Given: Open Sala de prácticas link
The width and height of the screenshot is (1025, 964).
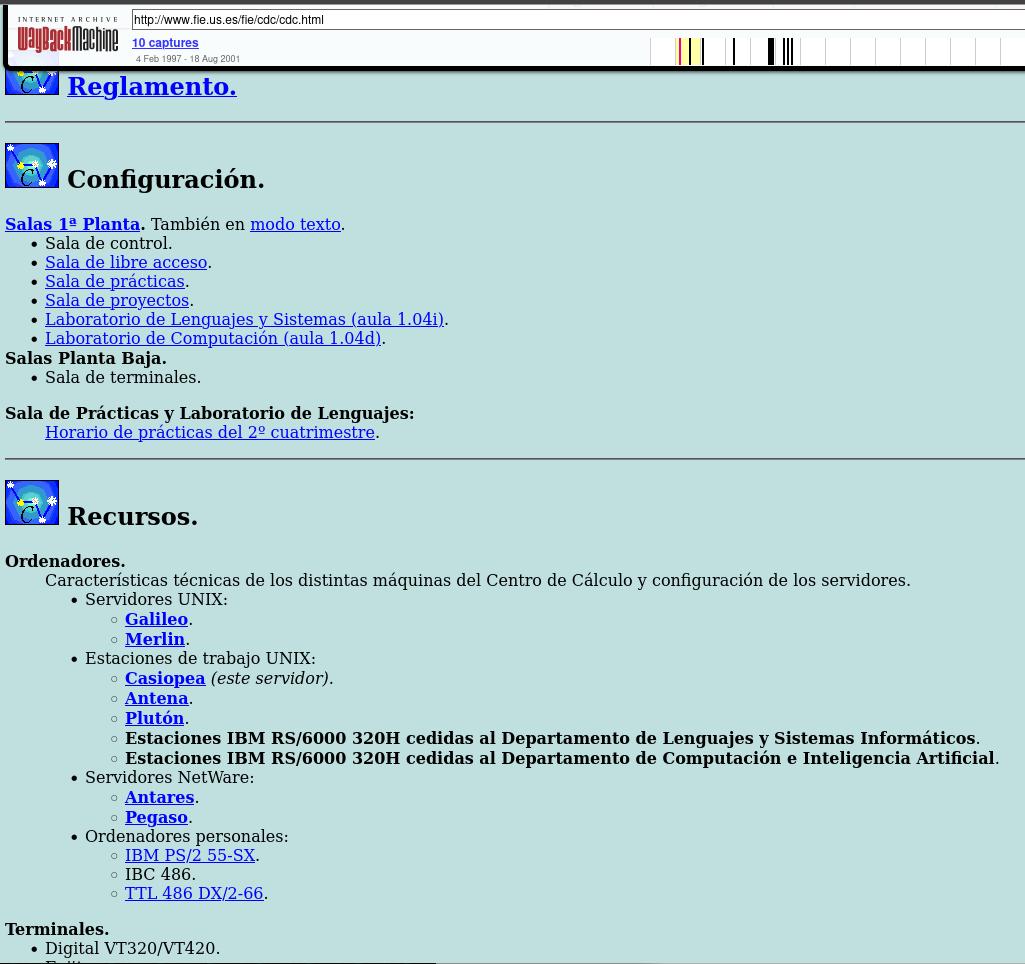Looking at the screenshot, I should pyautogui.click(x=115, y=281).
